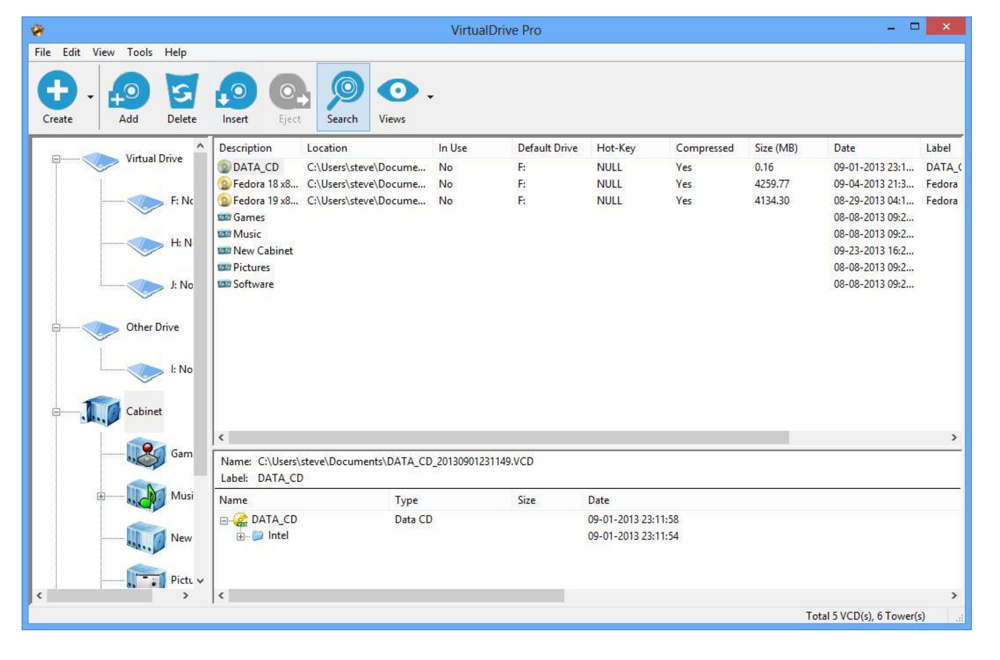The width and height of the screenshot is (1000, 660).
Task: Click the Pictures cabinet icon in list
Action: 224,267
